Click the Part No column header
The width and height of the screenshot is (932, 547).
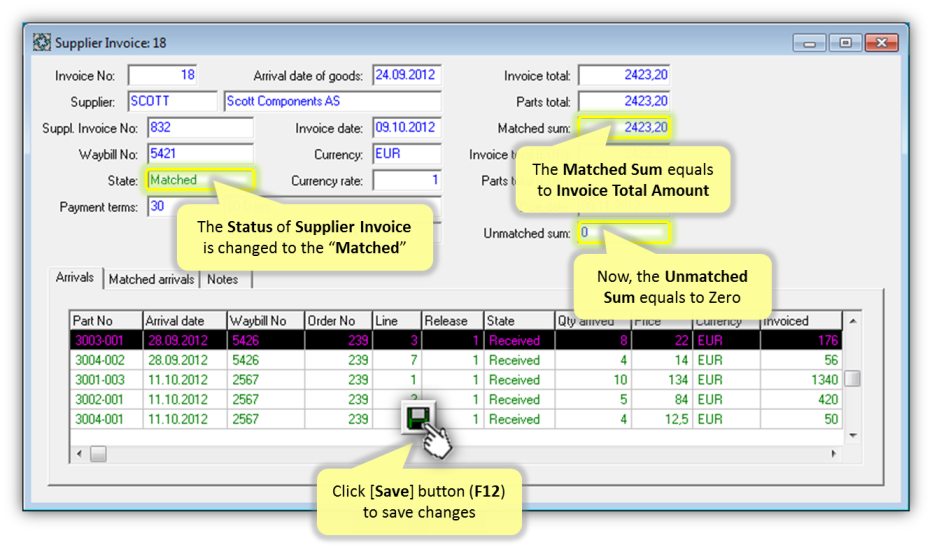pos(105,321)
